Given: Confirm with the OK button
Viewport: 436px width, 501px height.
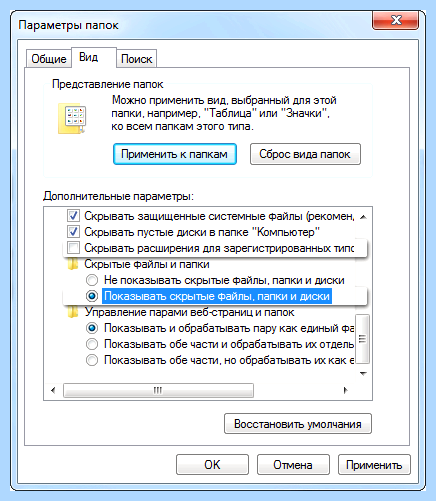Looking at the screenshot, I should (212, 465).
